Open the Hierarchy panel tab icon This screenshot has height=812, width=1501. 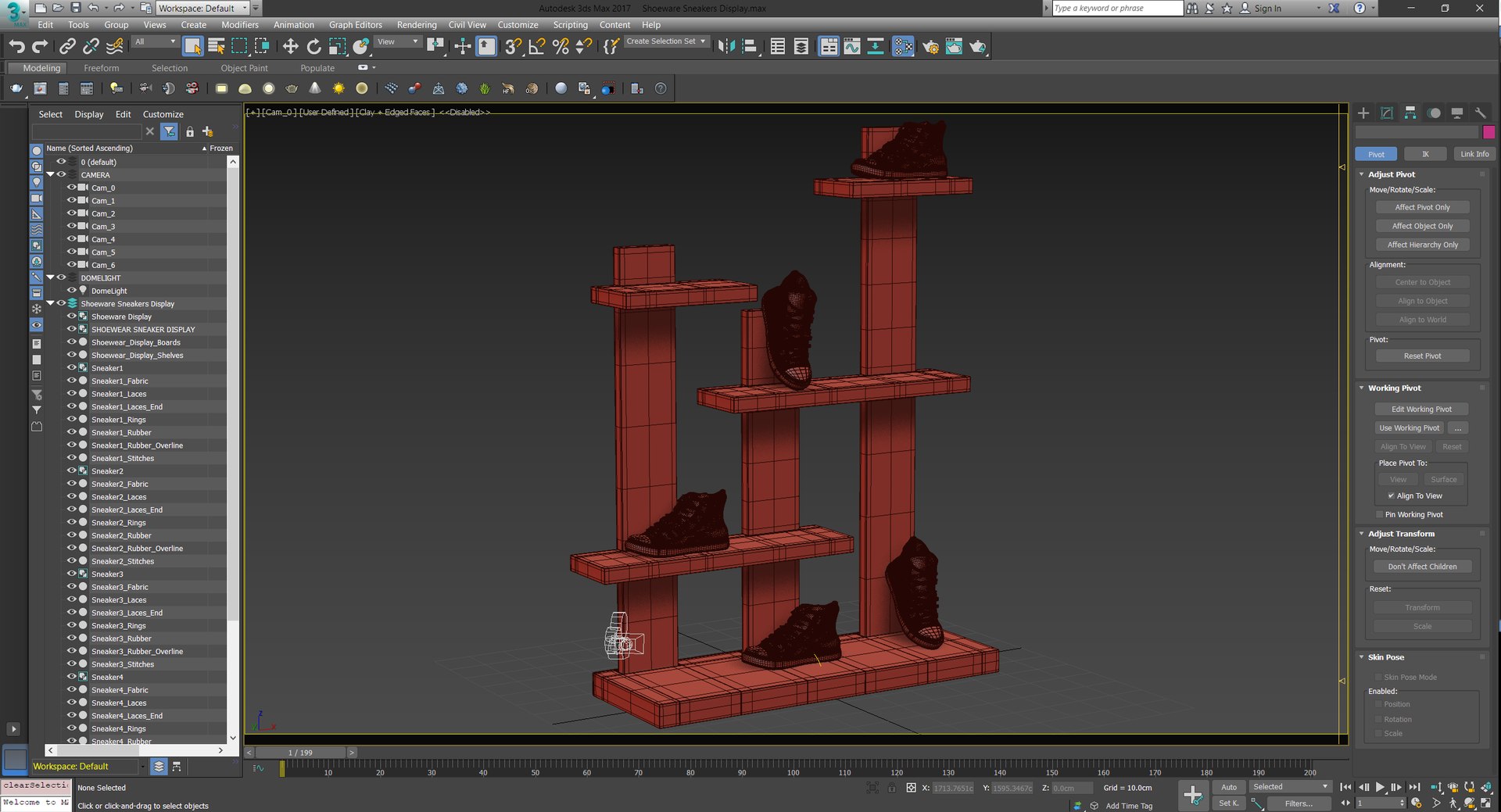coord(1410,113)
